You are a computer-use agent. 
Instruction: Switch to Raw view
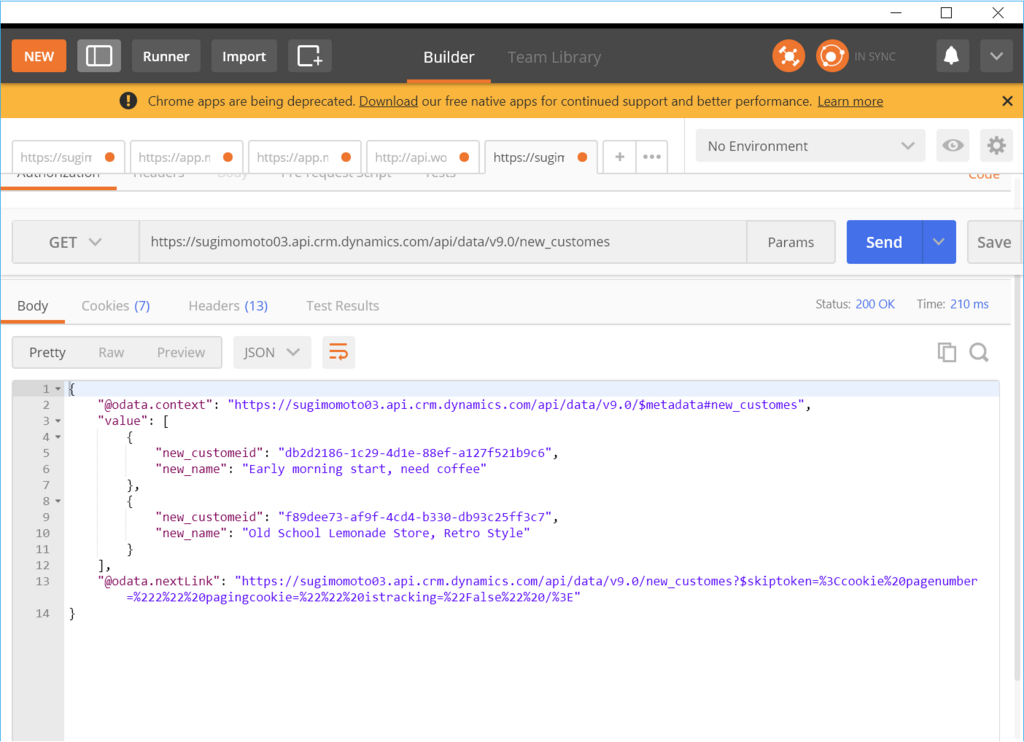point(111,353)
